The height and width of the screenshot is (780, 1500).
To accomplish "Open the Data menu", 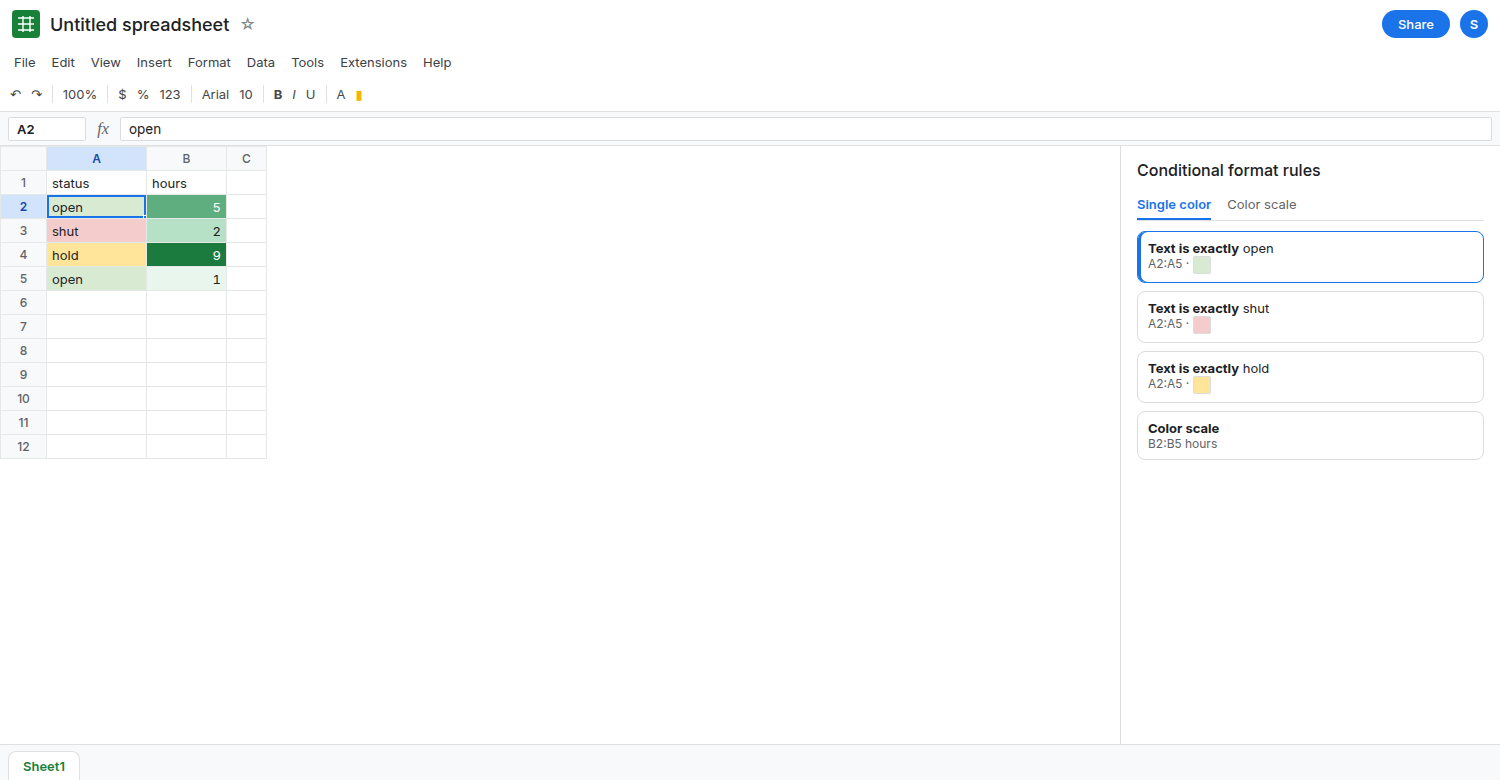I will [x=261, y=62].
